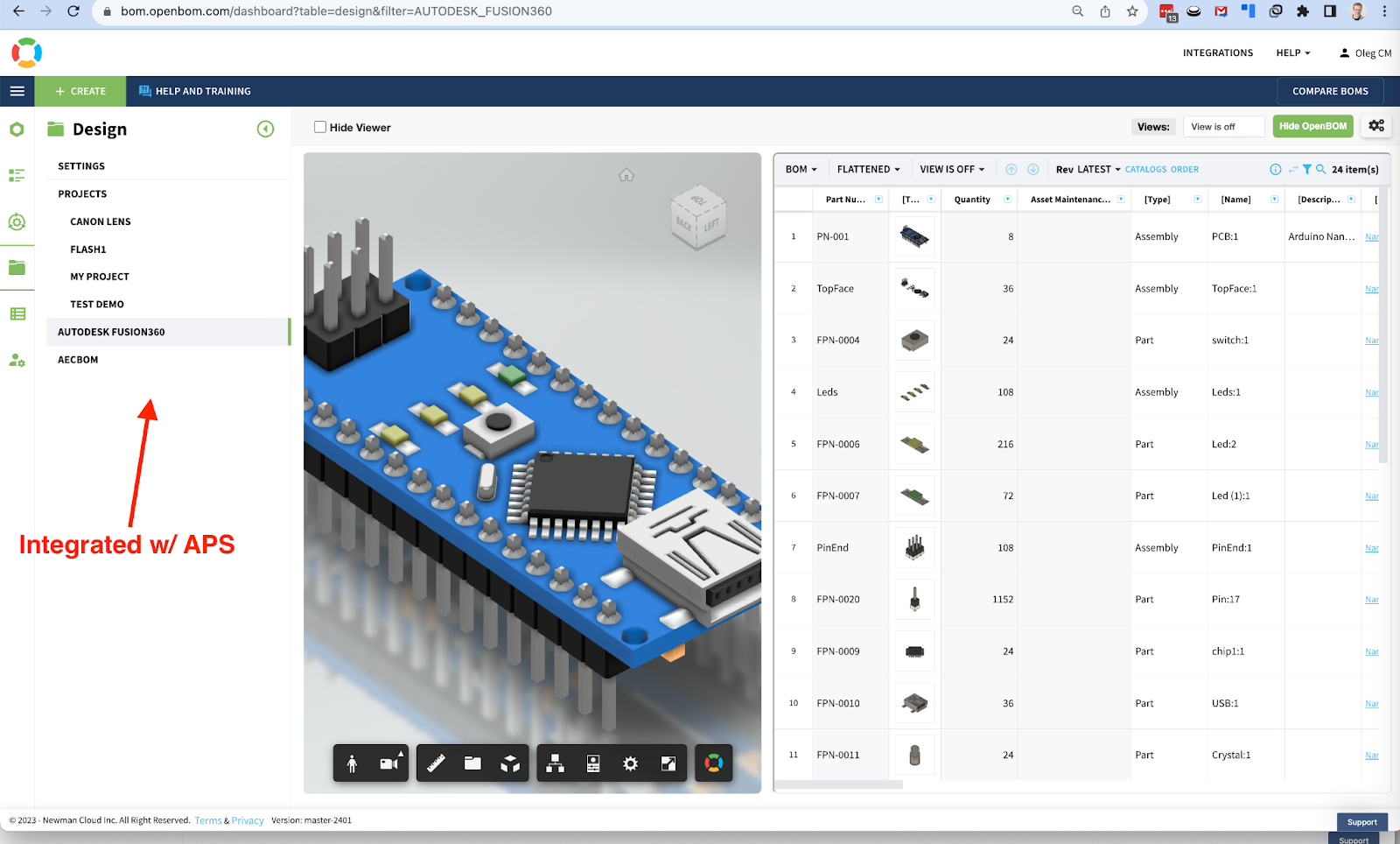Expand the FLATTENED dropdown
This screenshot has height=844, width=1400.
(x=867, y=170)
